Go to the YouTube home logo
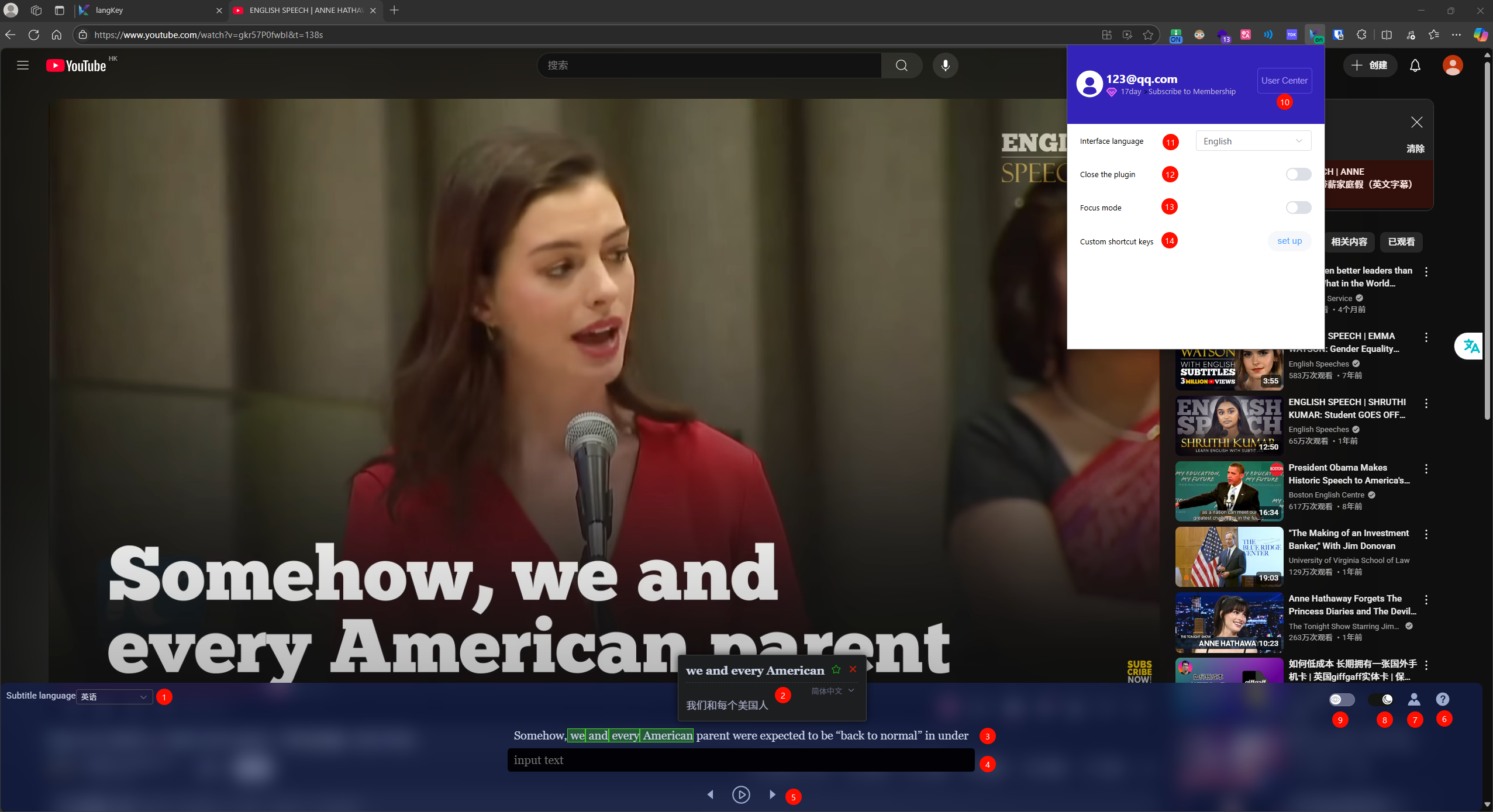 [76, 65]
